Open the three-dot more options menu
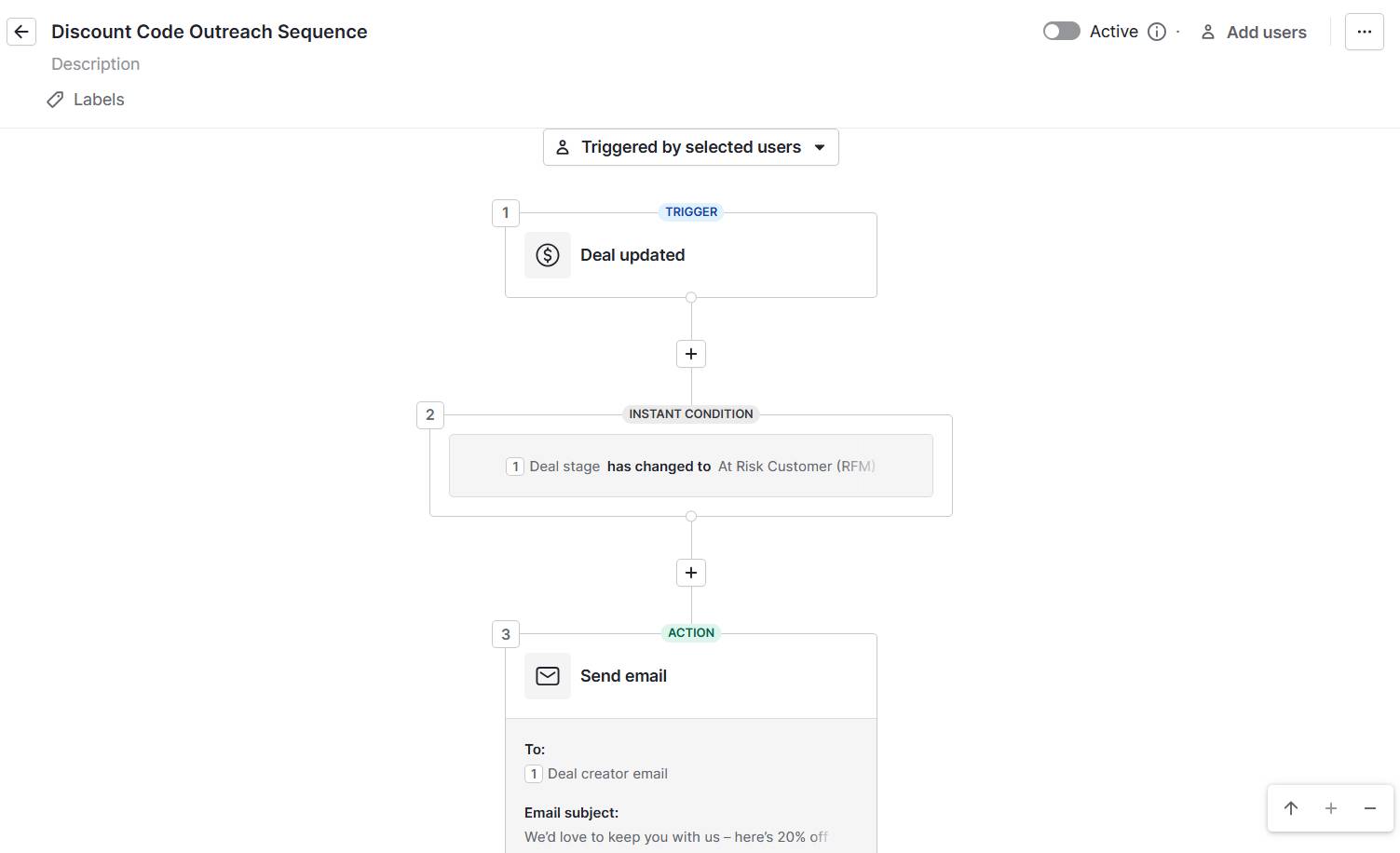Image resolution: width=1400 pixels, height=853 pixels. pos(1364,32)
